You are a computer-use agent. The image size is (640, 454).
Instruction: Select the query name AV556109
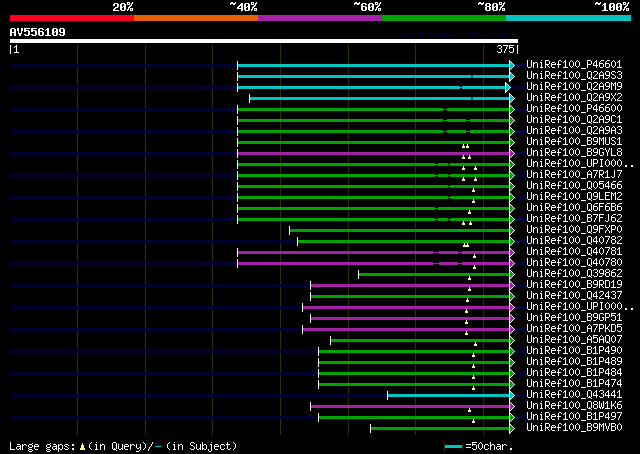[x=38, y=32]
